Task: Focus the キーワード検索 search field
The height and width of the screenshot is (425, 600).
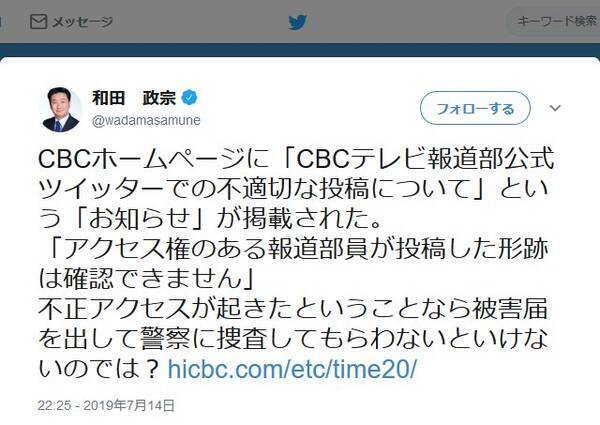Action: (x=554, y=21)
